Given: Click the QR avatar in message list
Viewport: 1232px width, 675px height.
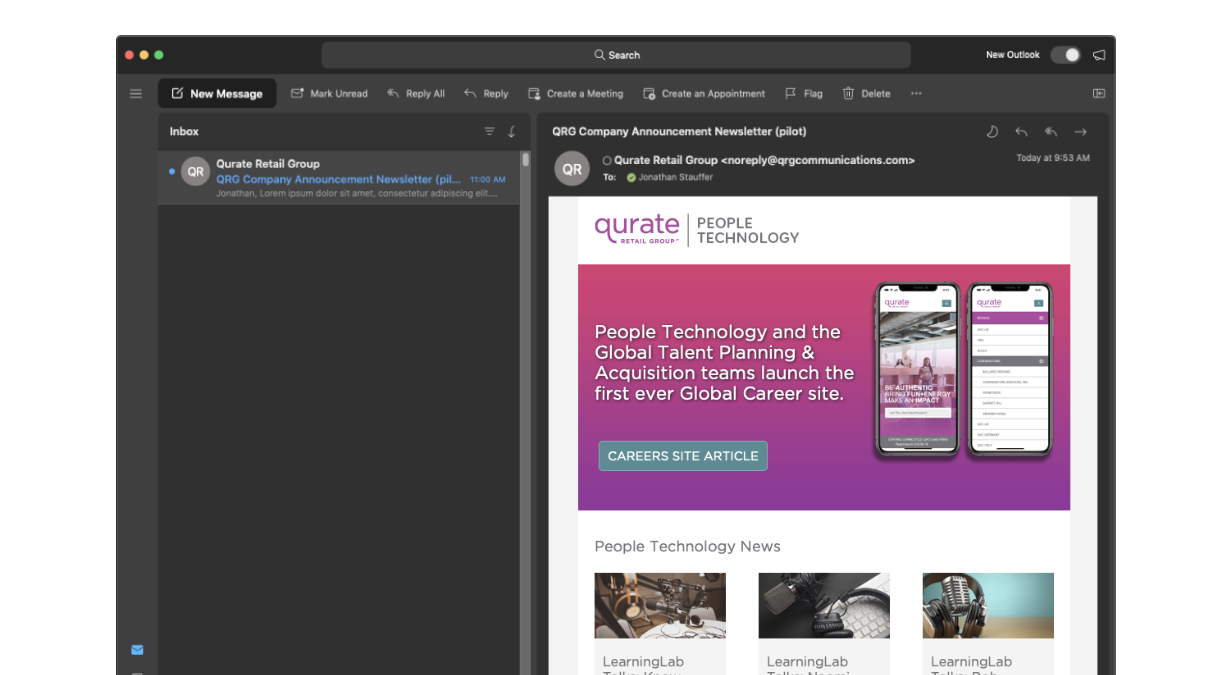Looking at the screenshot, I should coord(196,171).
